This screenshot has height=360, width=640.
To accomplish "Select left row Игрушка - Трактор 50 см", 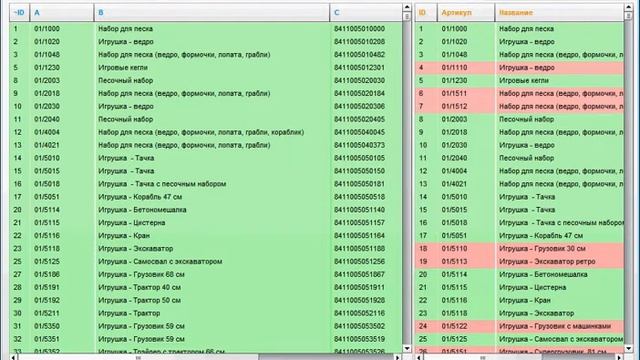I will click(x=206, y=300).
